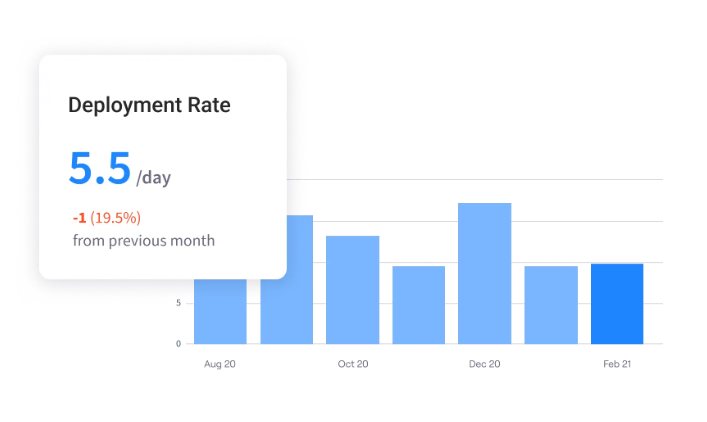Click the Aug 20 x-axis label
Screen dimensions: 707x422
[220, 364]
